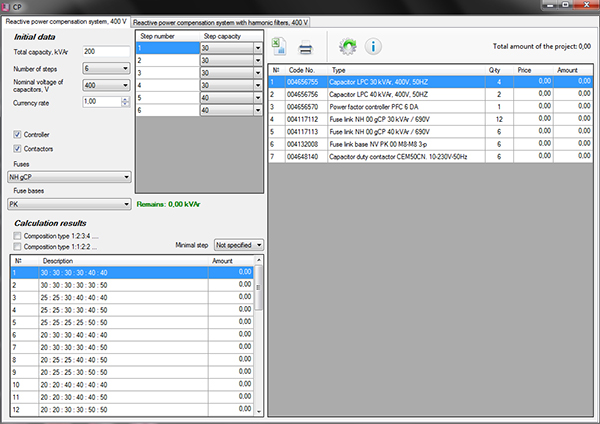The height and width of the screenshot is (424, 600).
Task: Click the CP application icon in title bar
Action: tap(7, 6)
